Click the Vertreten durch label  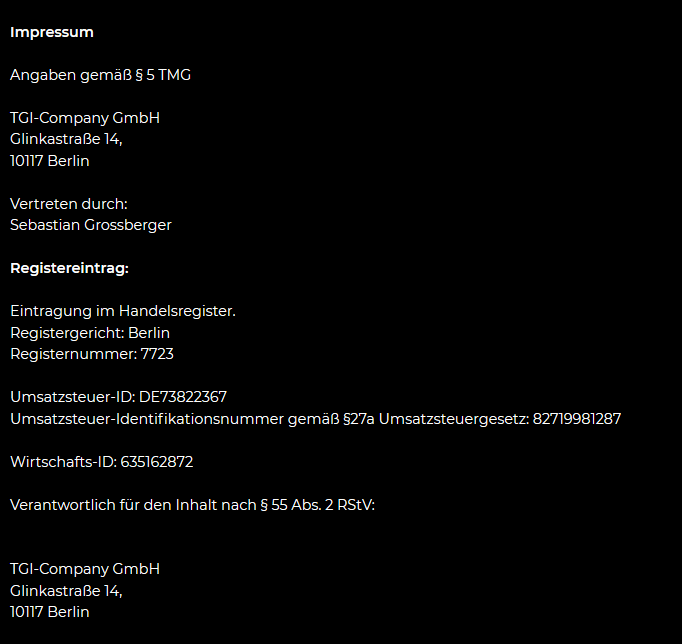pyautogui.click(x=69, y=204)
